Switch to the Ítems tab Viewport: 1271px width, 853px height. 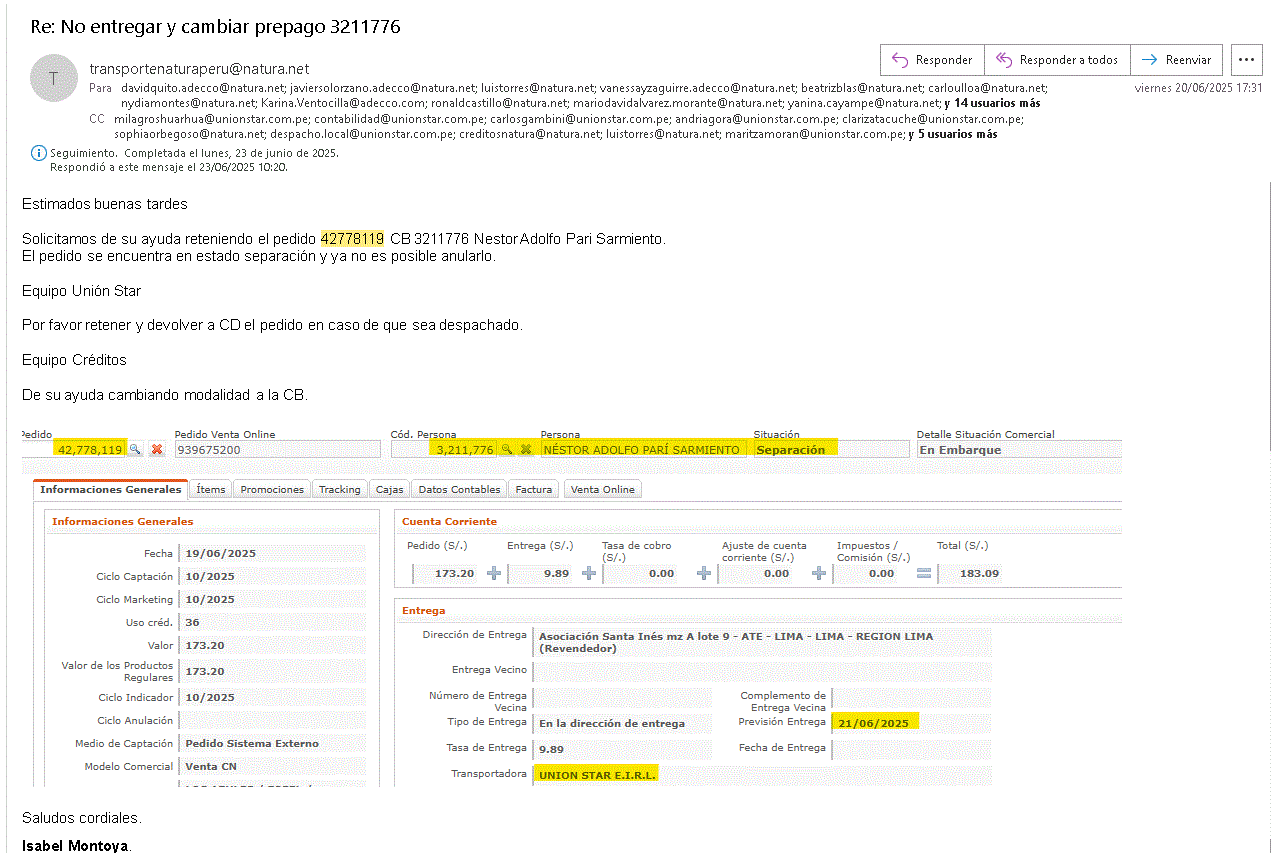pyautogui.click(x=210, y=489)
